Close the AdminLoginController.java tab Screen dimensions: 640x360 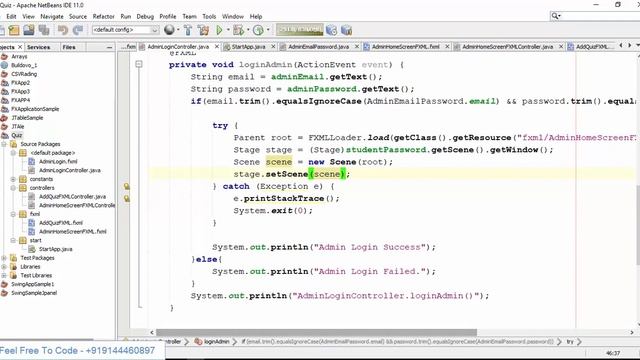217,47
